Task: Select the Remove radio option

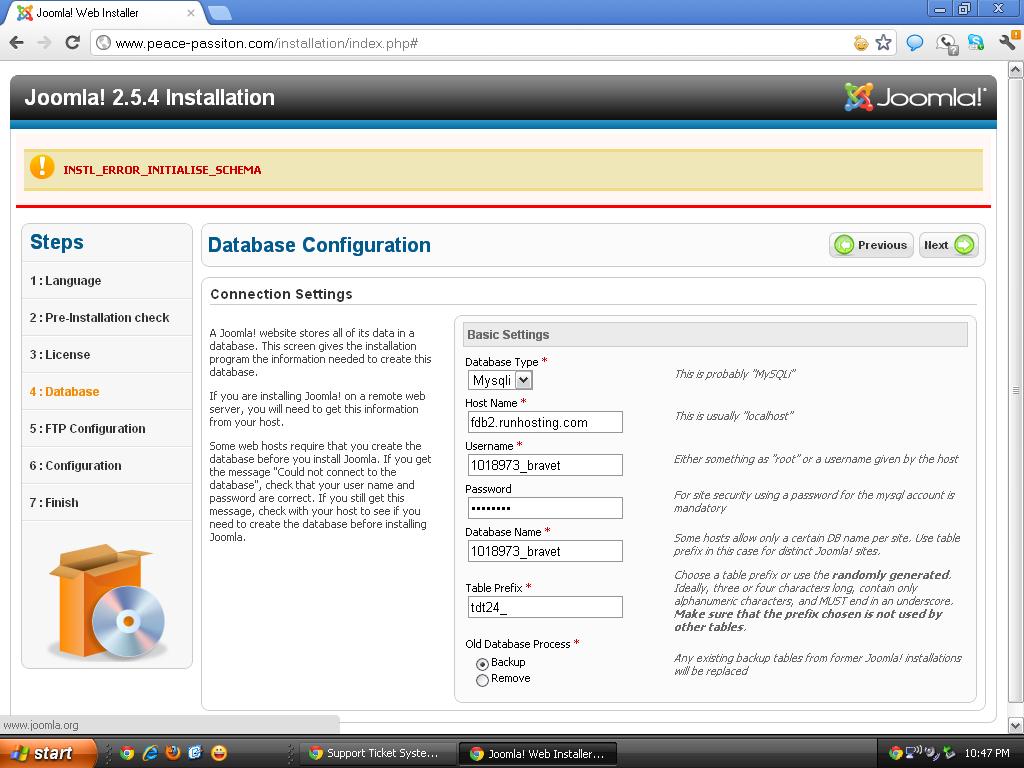Action: point(482,680)
